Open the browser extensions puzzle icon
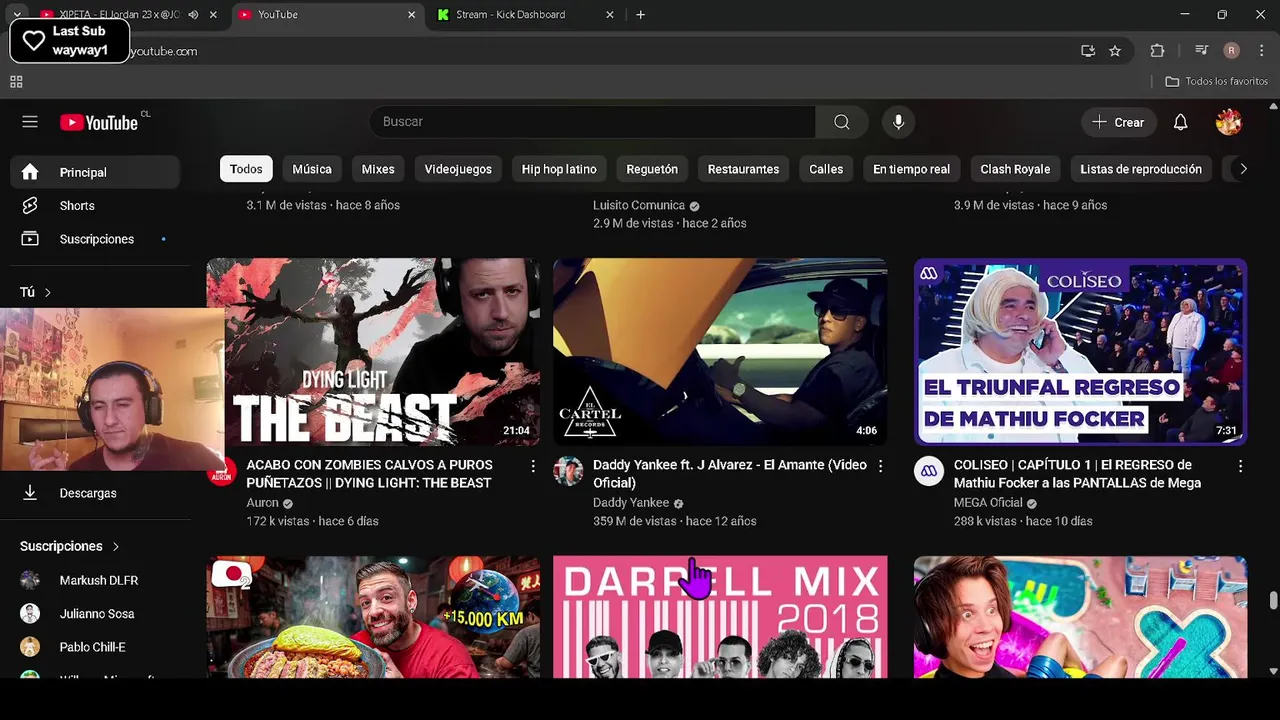This screenshot has height=720, width=1280. coord(1157,51)
